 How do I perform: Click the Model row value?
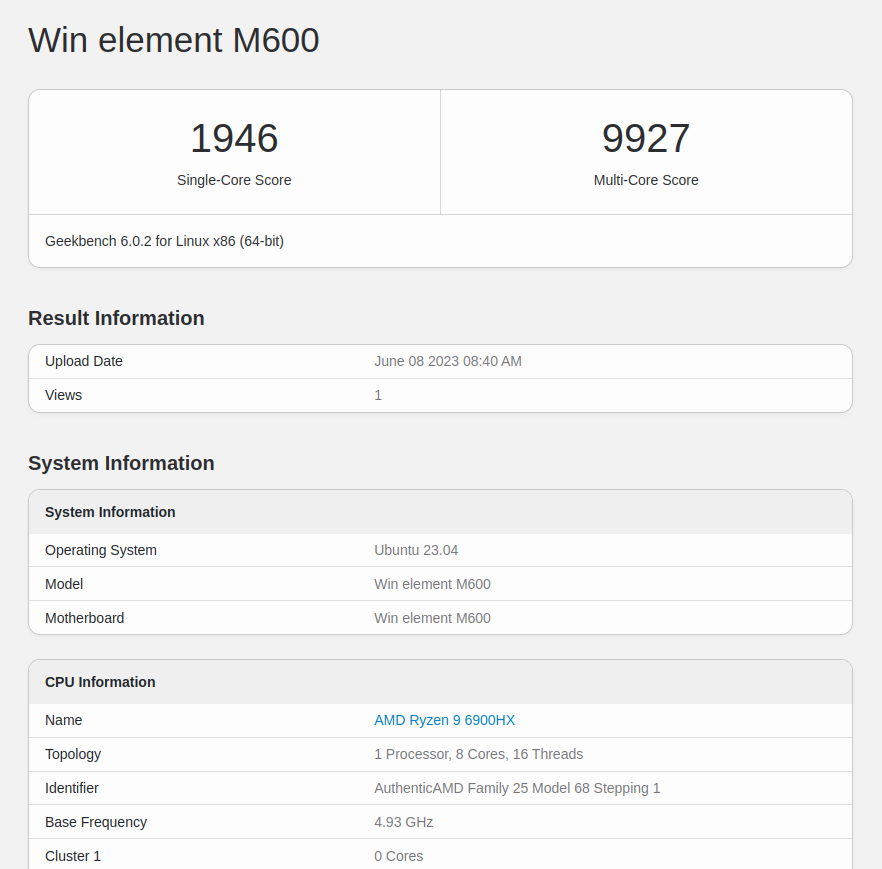[x=432, y=584]
